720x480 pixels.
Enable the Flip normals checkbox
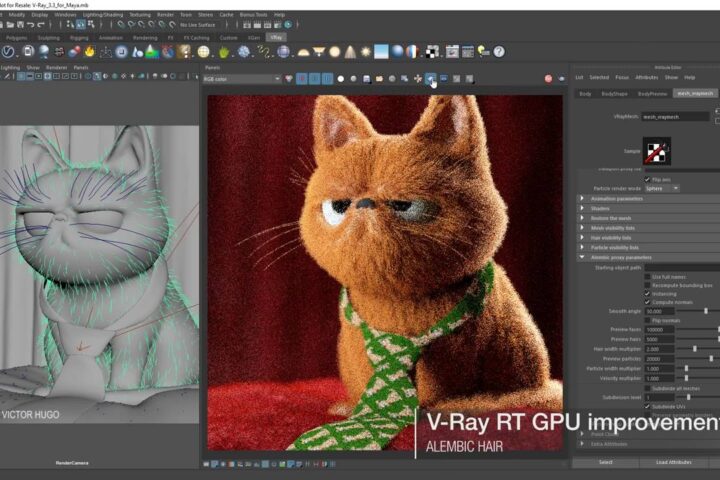[x=647, y=320]
